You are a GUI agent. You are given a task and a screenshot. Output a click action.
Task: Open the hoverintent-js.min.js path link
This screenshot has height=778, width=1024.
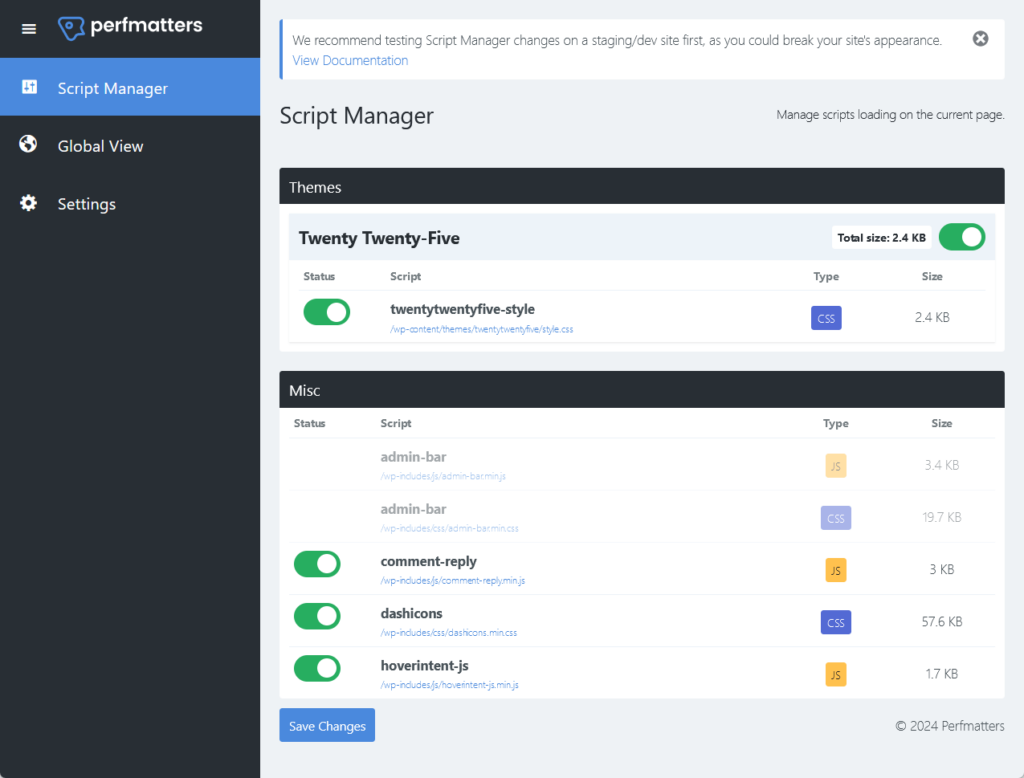(449, 685)
